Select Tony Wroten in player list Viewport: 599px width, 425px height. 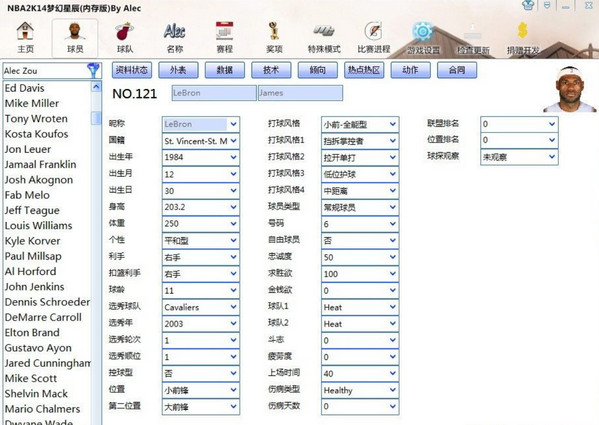pos(36,119)
